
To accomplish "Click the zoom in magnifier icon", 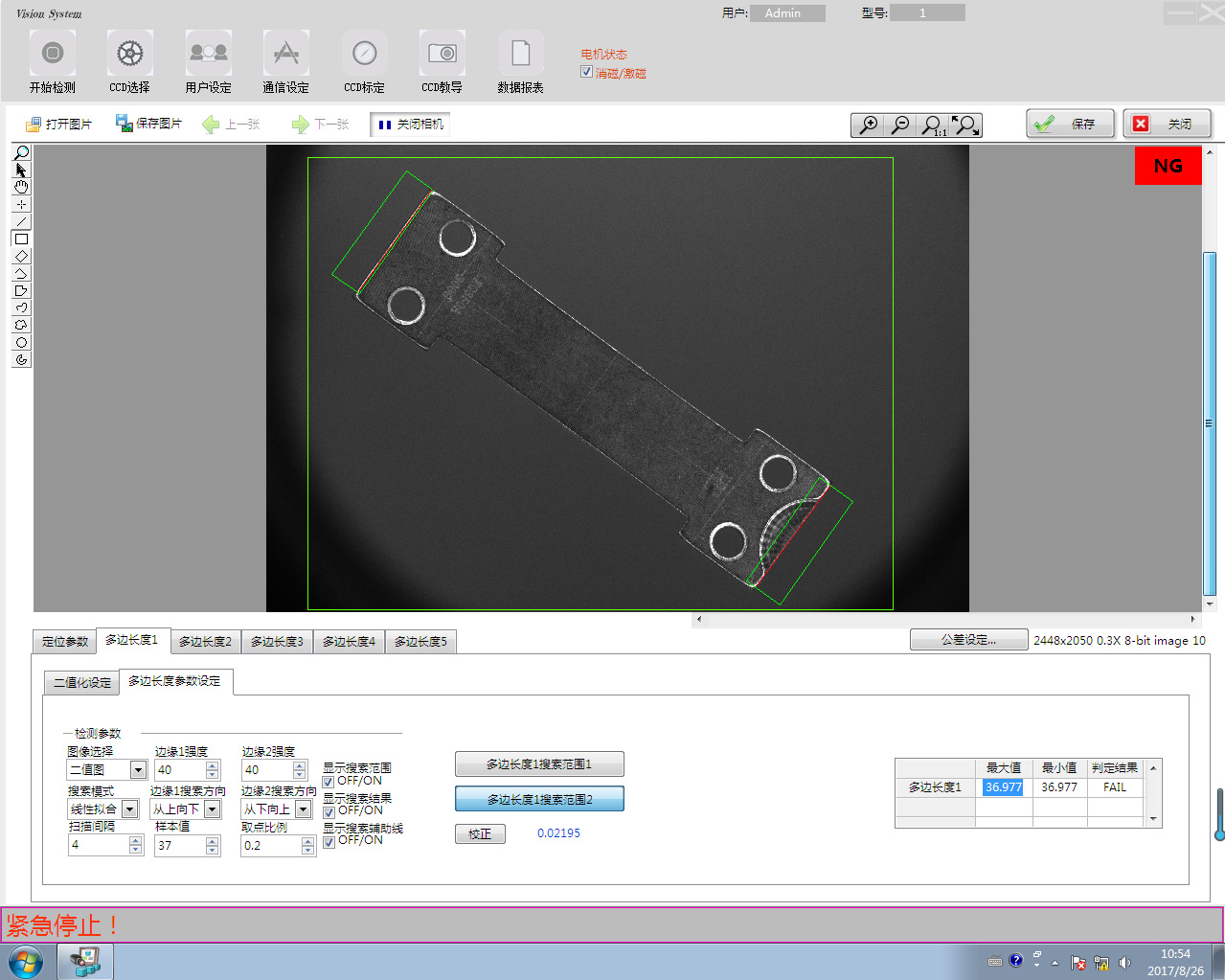I will coord(868,125).
